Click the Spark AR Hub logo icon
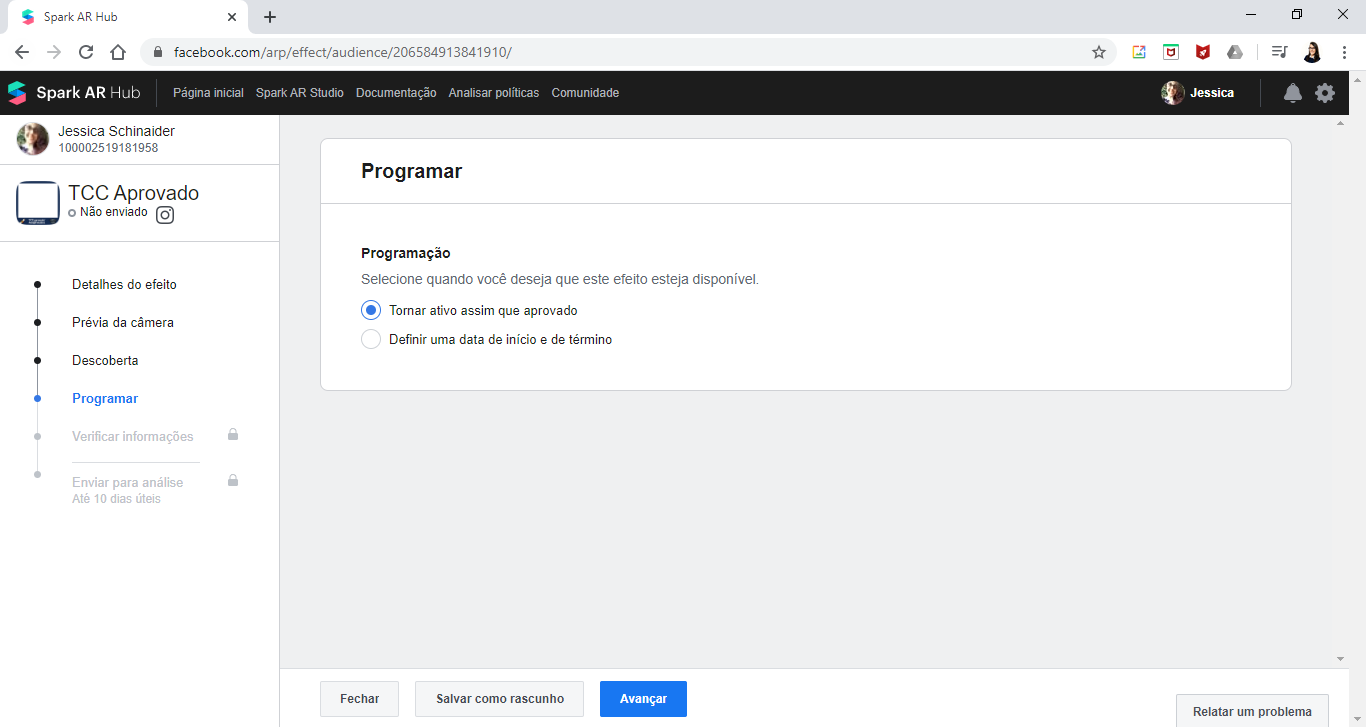Screen dimensions: 1366x727 tap(17, 93)
